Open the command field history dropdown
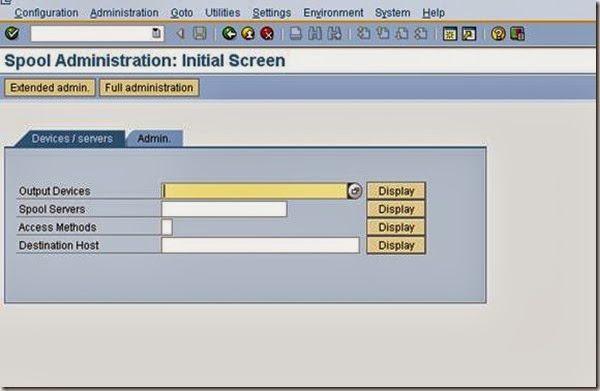 coord(156,34)
